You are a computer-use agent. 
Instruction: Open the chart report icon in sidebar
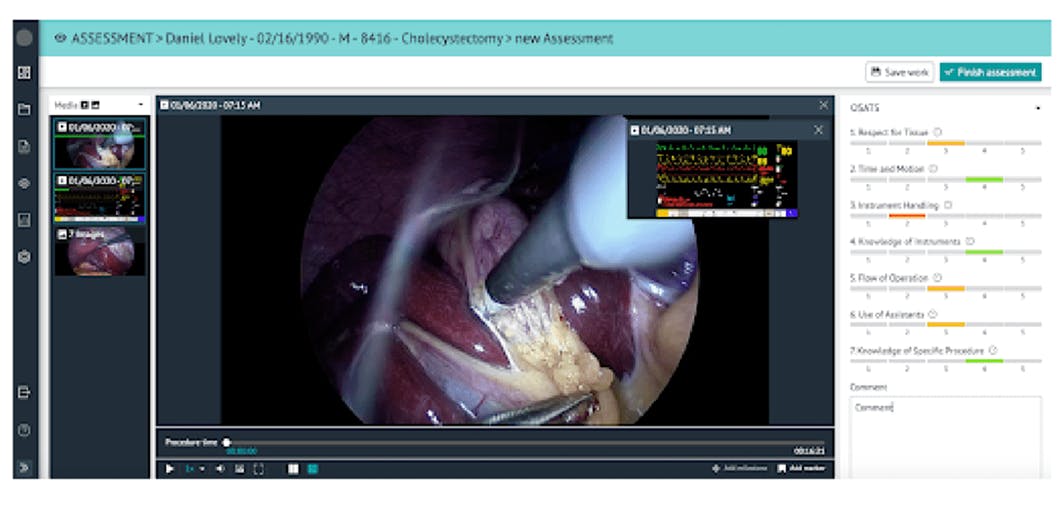click(x=24, y=220)
